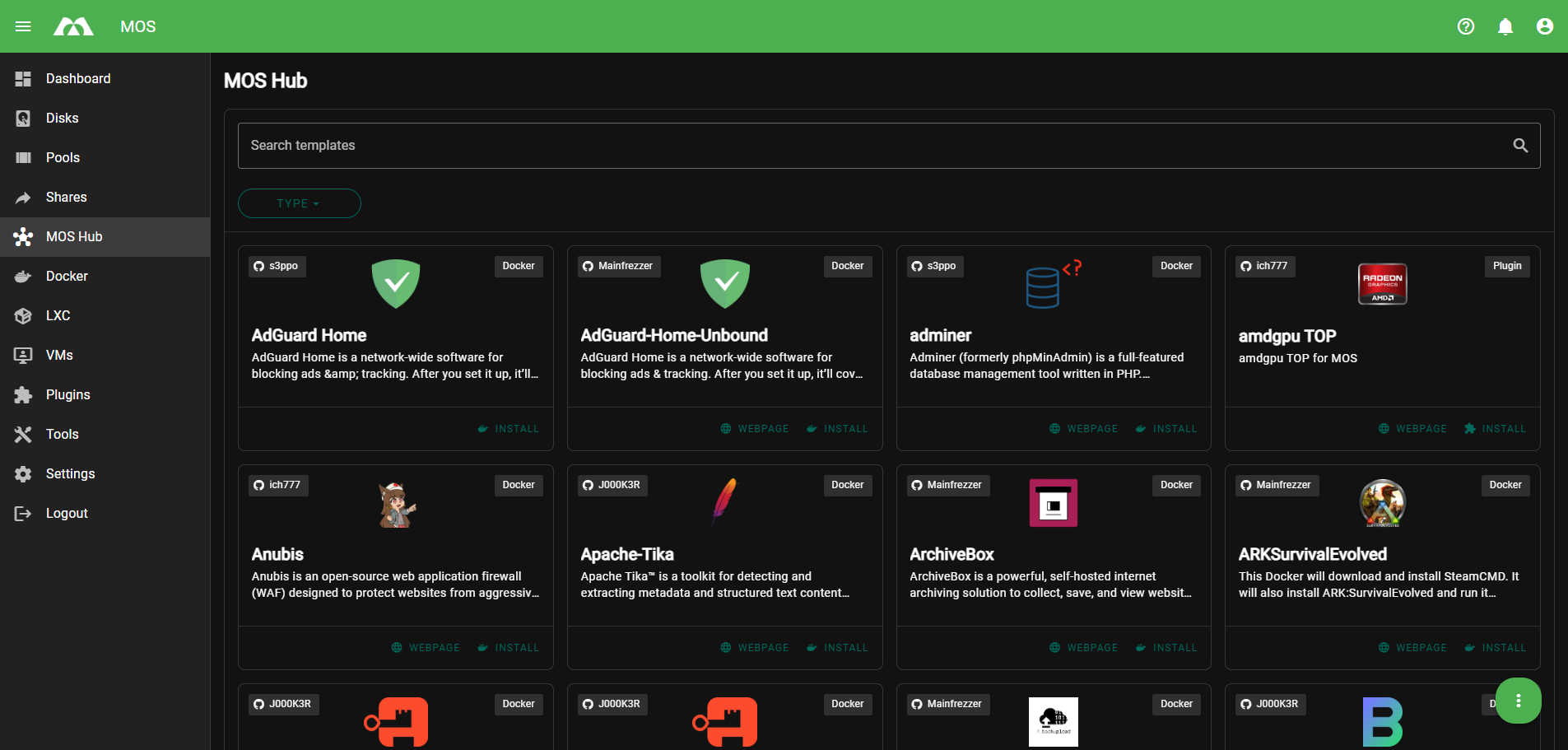Focus the Search templates field

click(872, 146)
